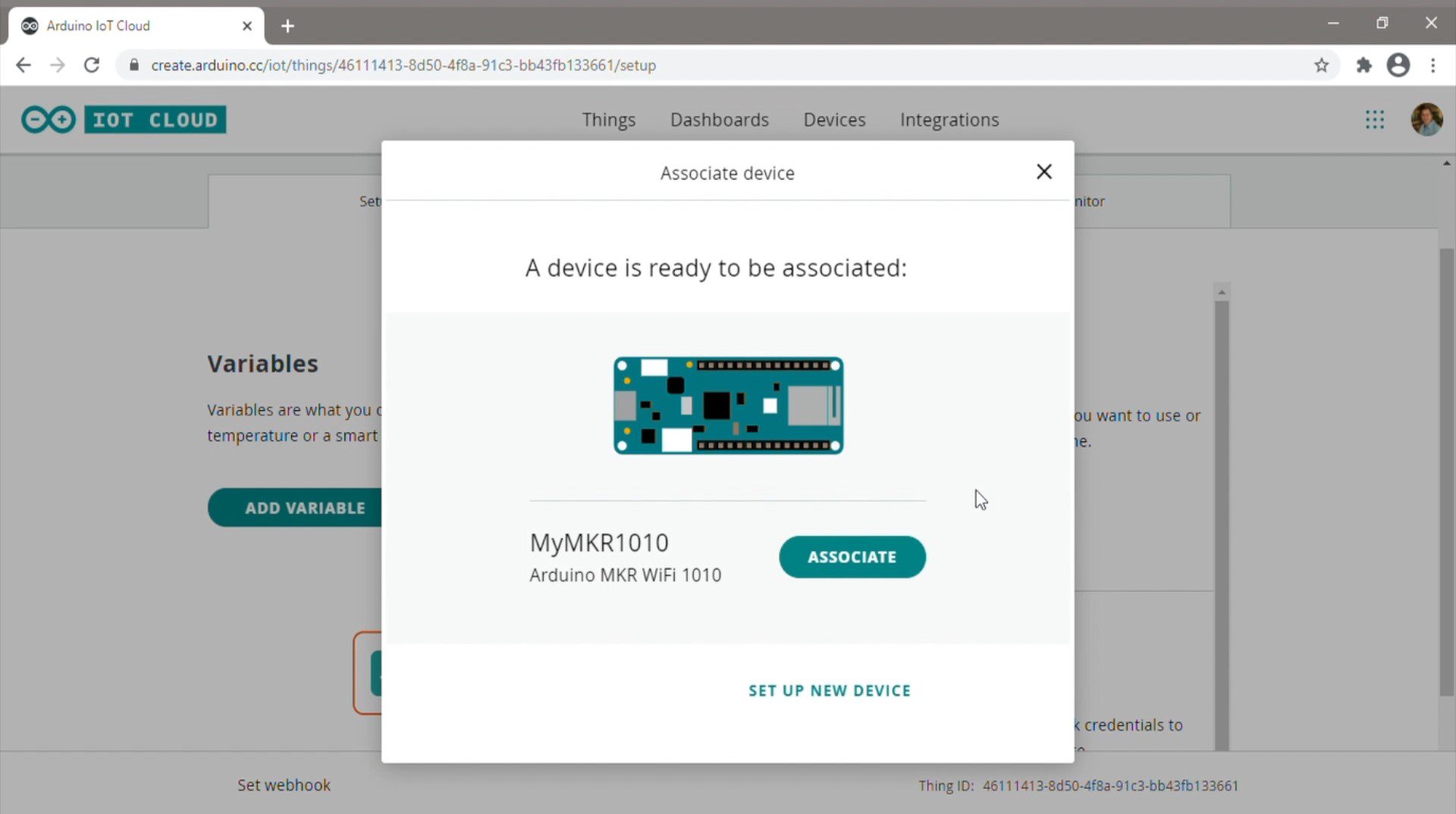Click the Arduino MKR WiFi 1010 board image
Screen dimensions: 1456x814
click(728, 405)
